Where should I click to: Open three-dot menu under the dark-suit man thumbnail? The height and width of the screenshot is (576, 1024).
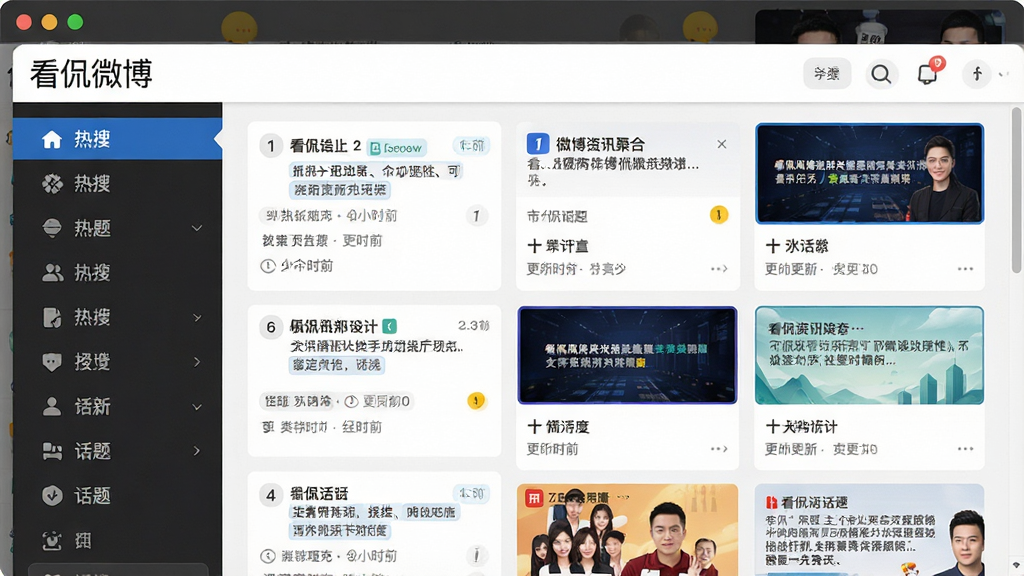click(965, 269)
